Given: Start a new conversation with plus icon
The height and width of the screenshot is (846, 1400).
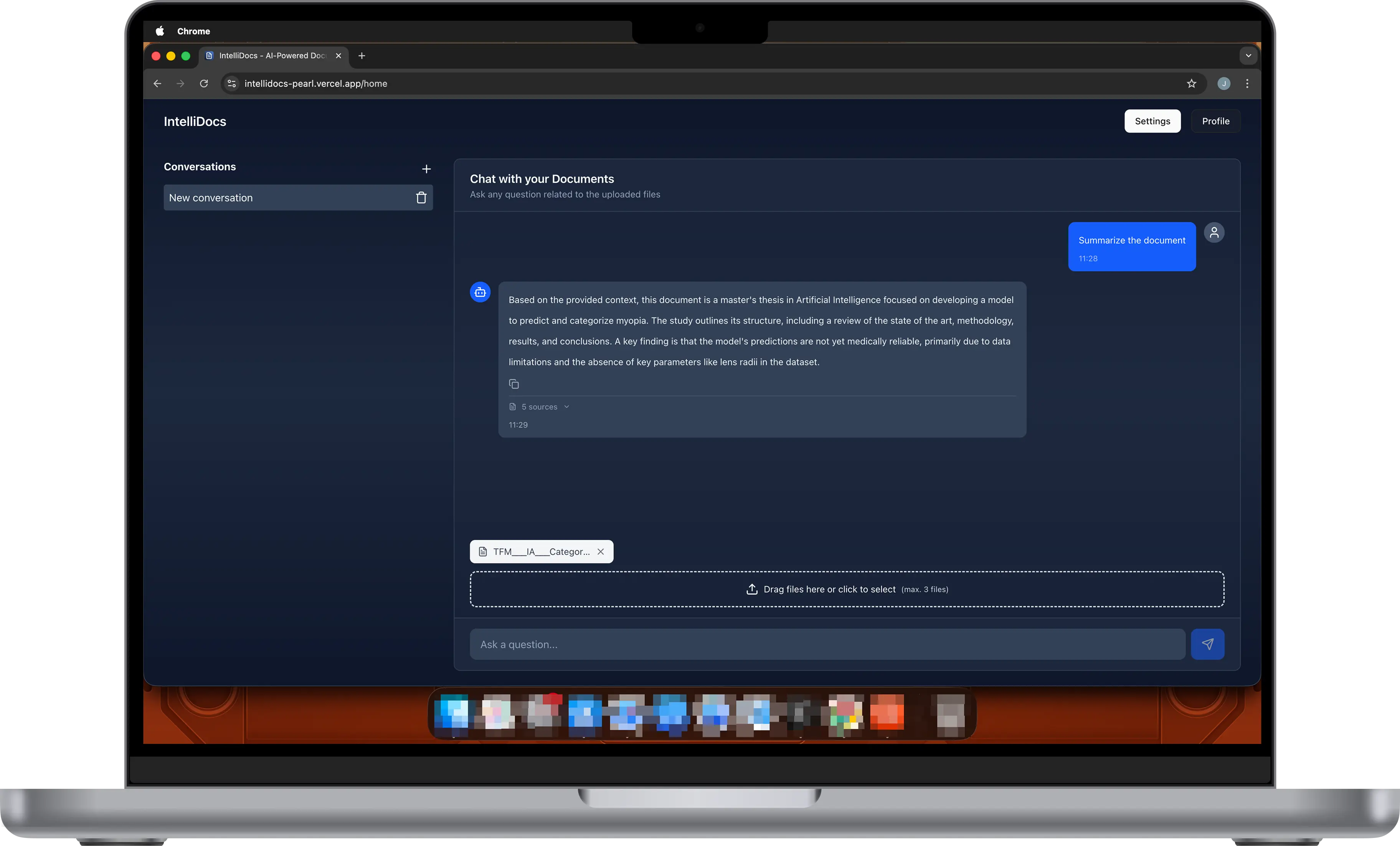Looking at the screenshot, I should pyautogui.click(x=426, y=169).
